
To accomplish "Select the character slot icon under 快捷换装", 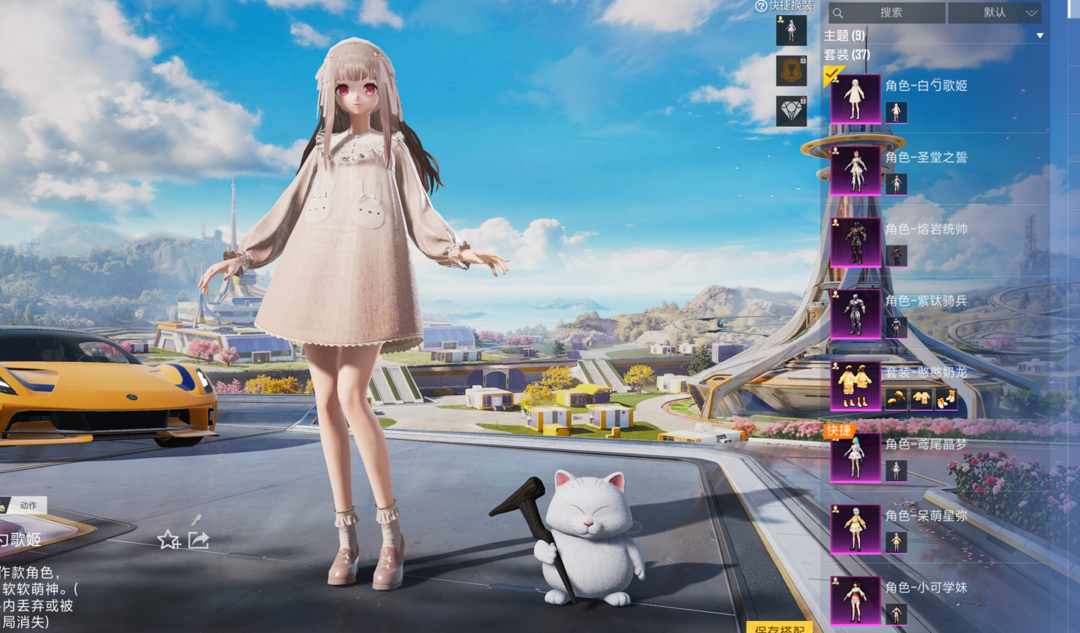I will [791, 31].
